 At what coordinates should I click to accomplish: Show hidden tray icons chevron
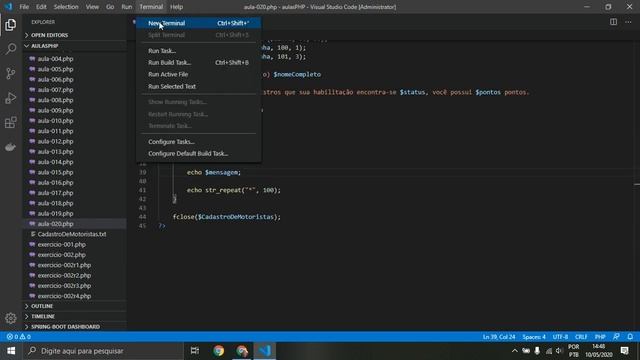pos(515,351)
